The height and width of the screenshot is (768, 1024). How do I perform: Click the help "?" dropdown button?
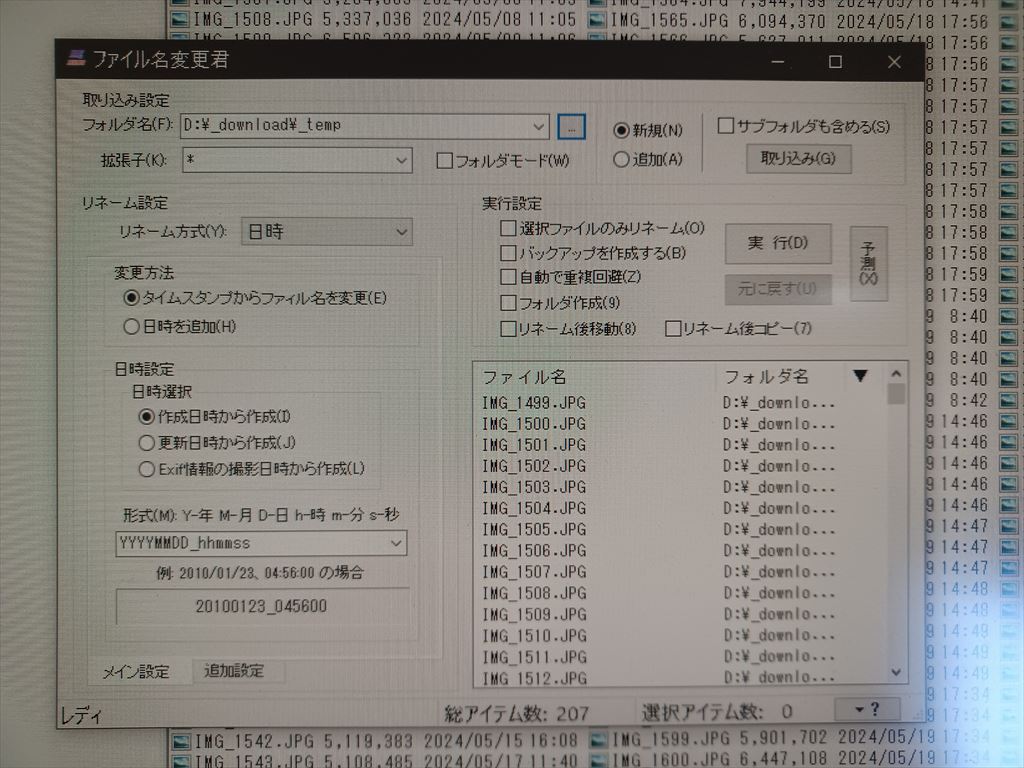866,710
